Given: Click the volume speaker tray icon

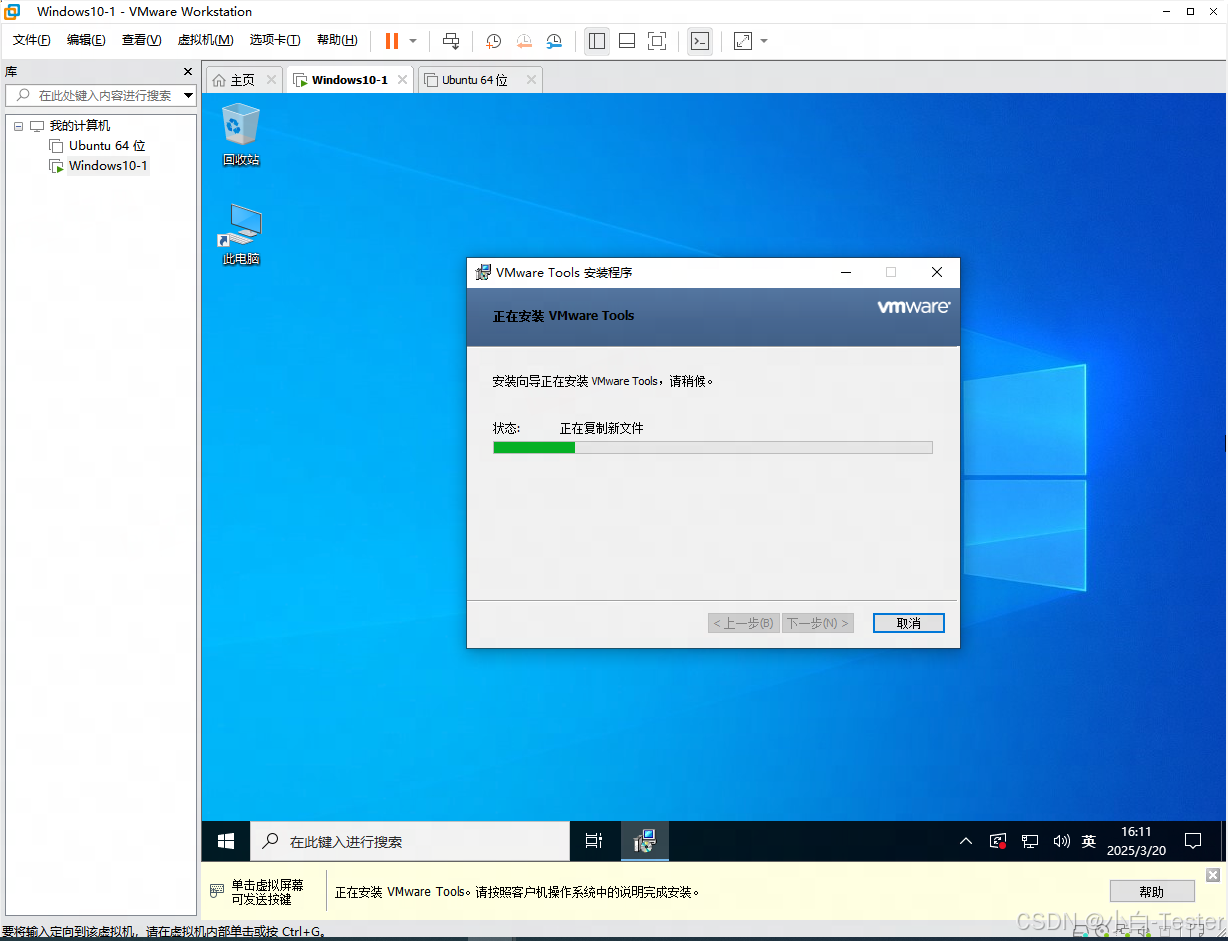Looking at the screenshot, I should click(1061, 841).
